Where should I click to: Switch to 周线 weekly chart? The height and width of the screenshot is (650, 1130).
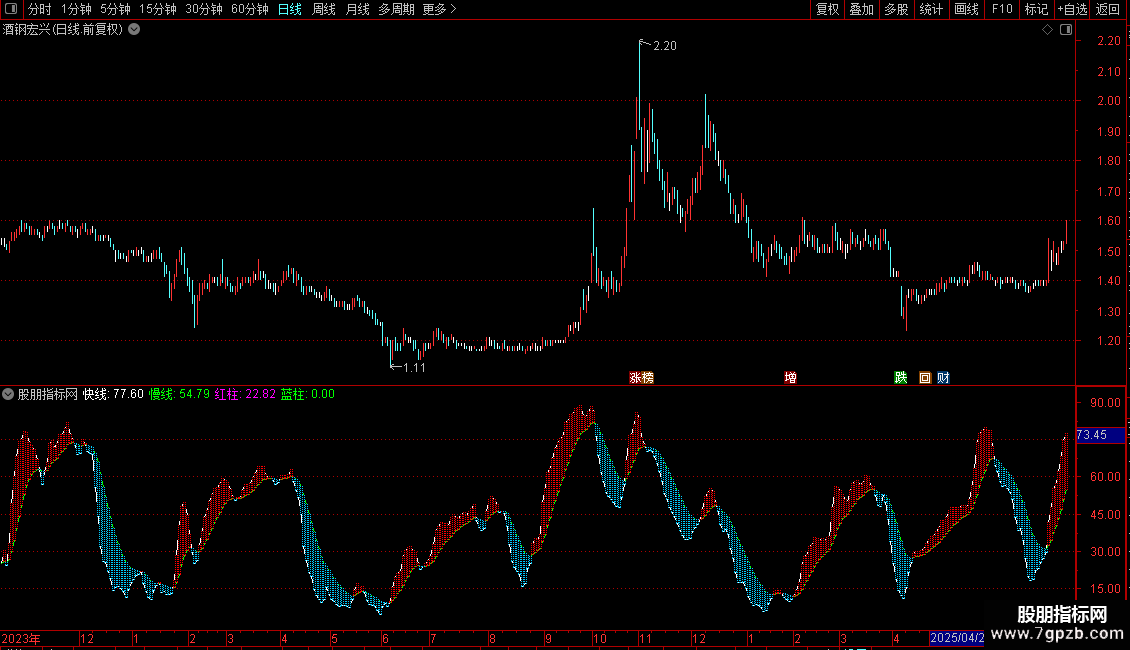pos(324,9)
